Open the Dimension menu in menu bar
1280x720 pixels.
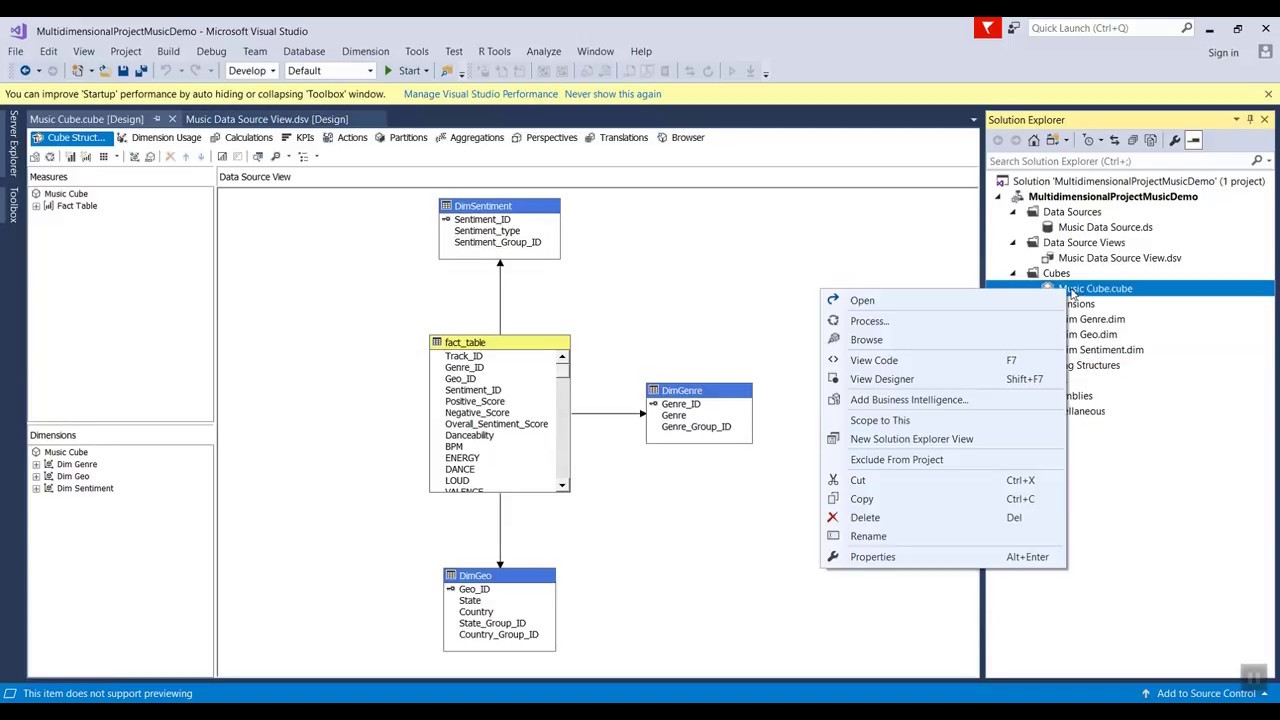[x=365, y=51]
